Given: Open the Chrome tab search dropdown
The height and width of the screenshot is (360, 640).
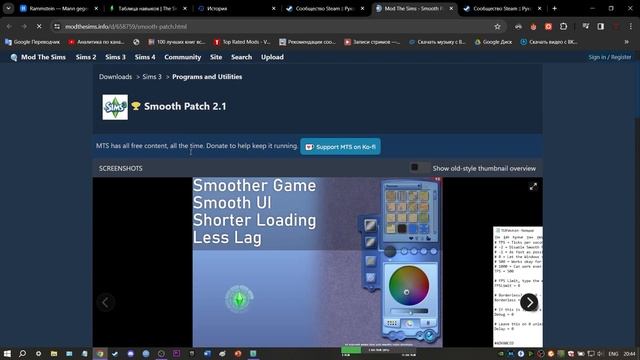Looking at the screenshot, I should (8, 8).
